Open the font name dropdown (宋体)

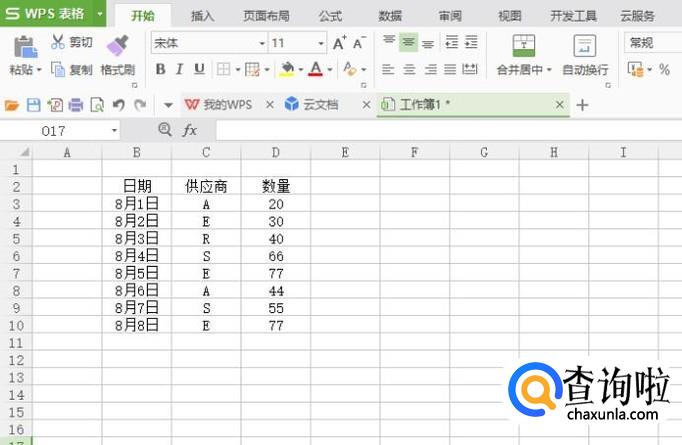point(262,43)
